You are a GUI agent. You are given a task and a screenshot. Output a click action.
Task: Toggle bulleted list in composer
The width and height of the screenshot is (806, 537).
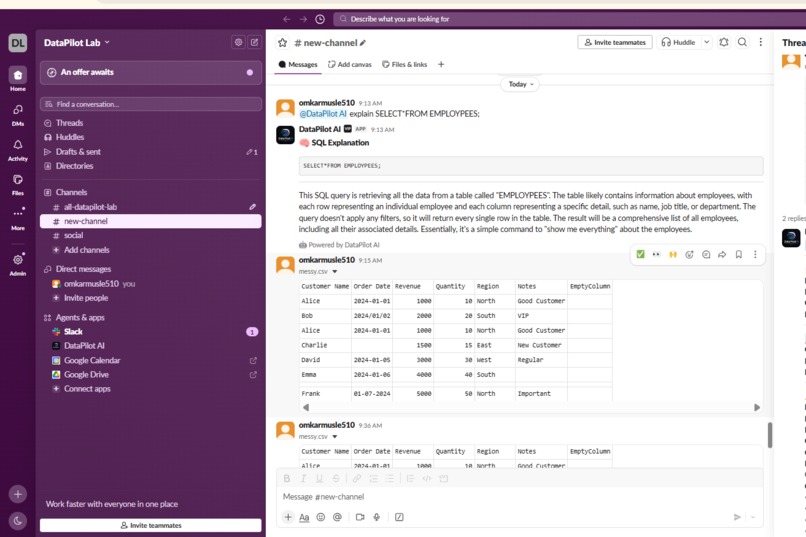pyautogui.click(x=390, y=478)
